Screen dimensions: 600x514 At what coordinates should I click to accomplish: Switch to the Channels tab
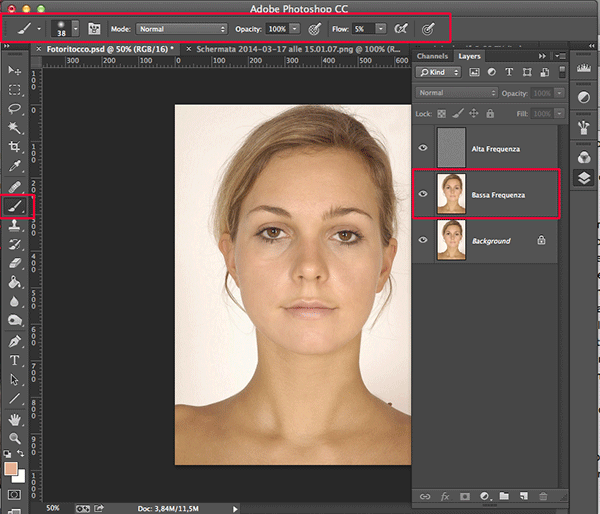click(432, 56)
